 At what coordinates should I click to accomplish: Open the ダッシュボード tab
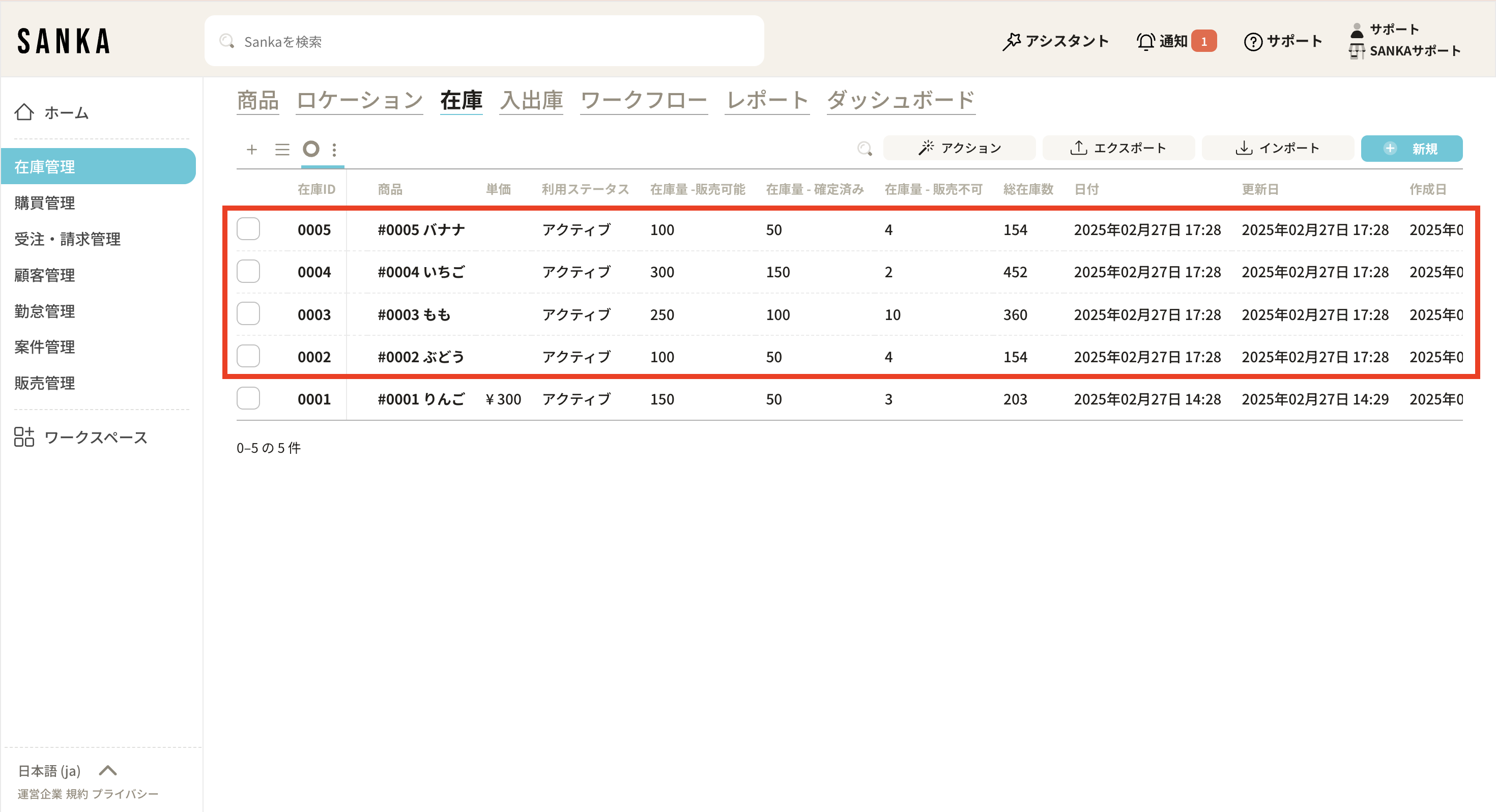900,101
